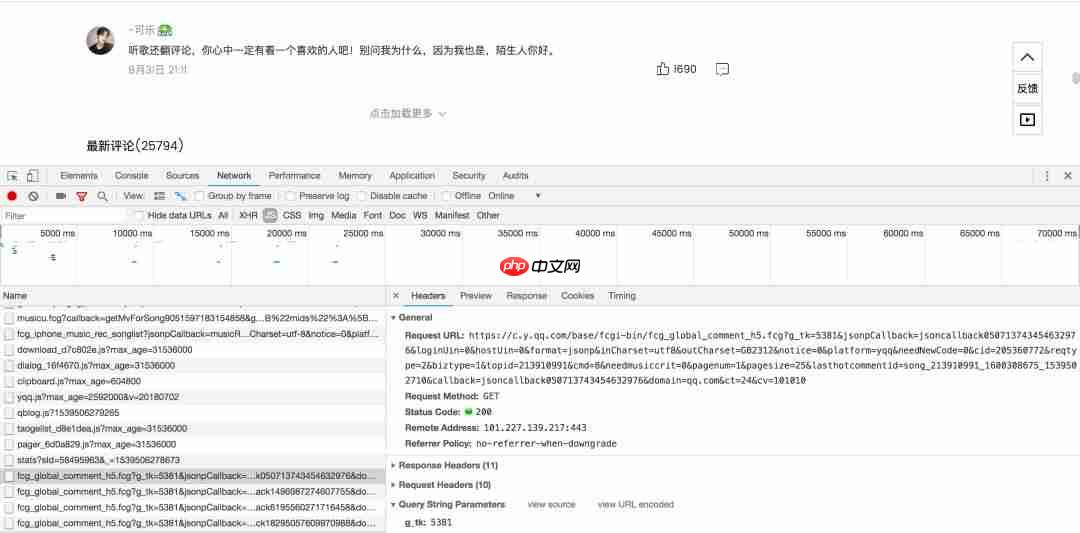Select pager_6d0a829.js request row
1080x533 pixels.
193,444
